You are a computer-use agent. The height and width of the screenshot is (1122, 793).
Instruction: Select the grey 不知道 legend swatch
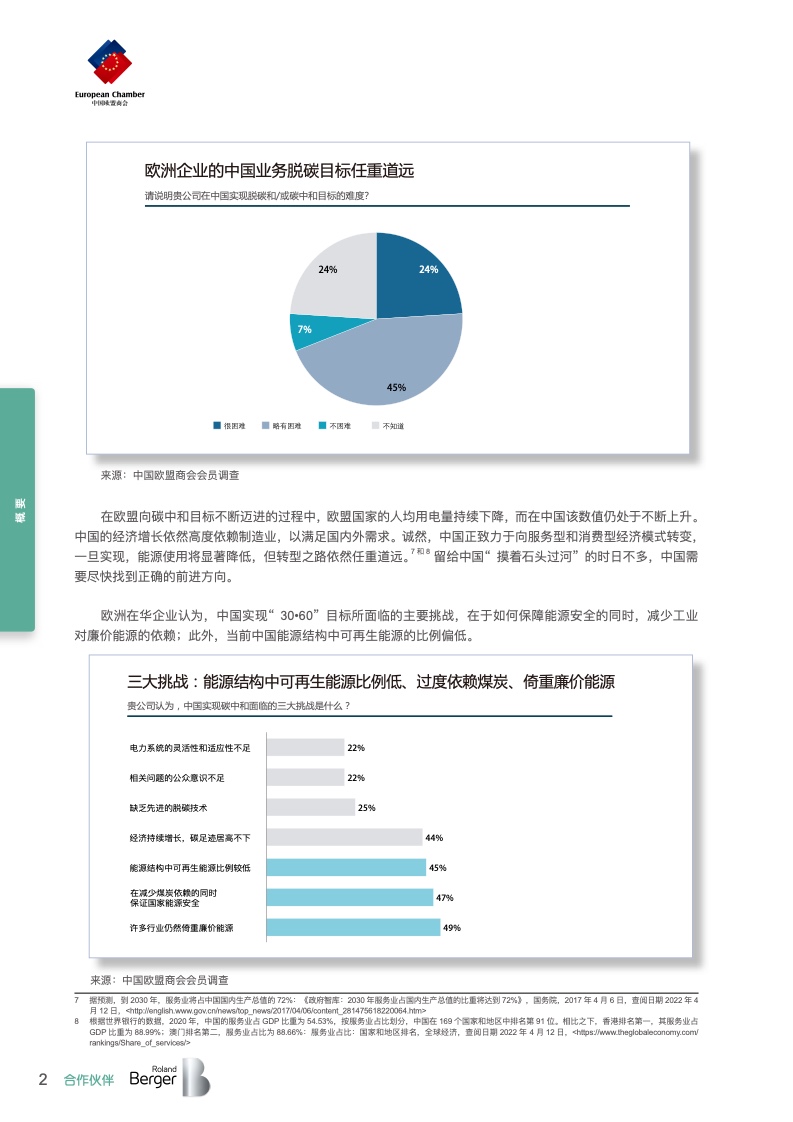[x=375, y=425]
